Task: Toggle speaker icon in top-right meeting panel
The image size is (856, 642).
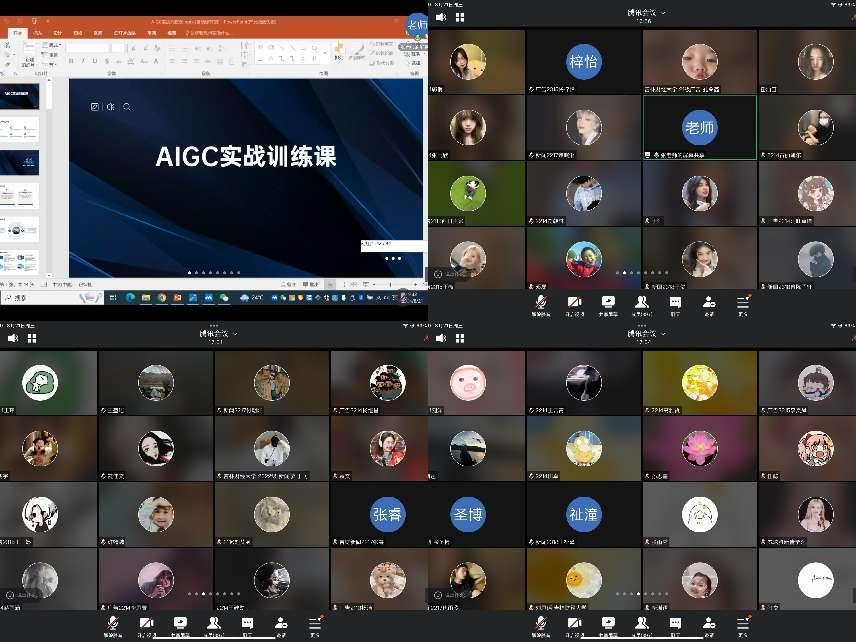Action: click(441, 17)
